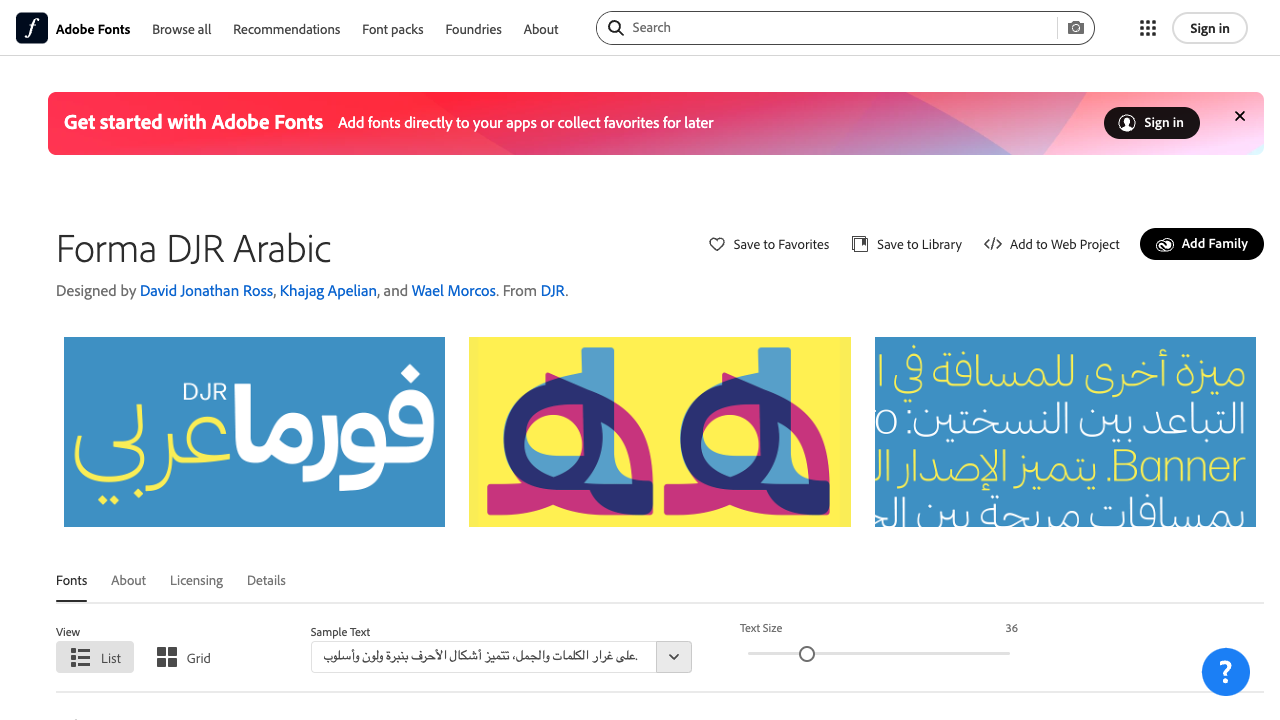Click the heart Save to Favorites icon
1280x720 pixels.
tap(717, 244)
